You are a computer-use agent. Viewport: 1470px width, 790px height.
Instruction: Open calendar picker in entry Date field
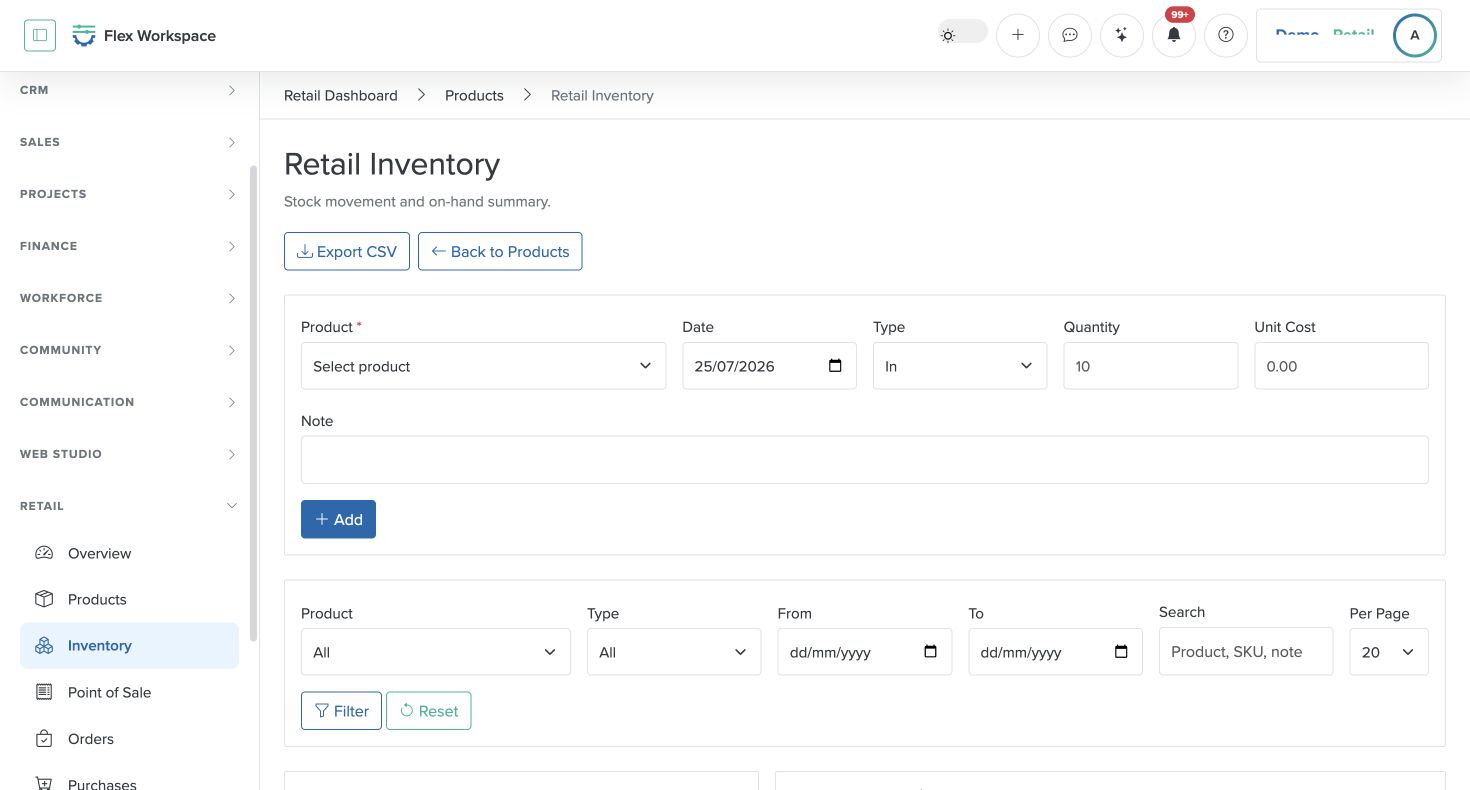click(836, 366)
